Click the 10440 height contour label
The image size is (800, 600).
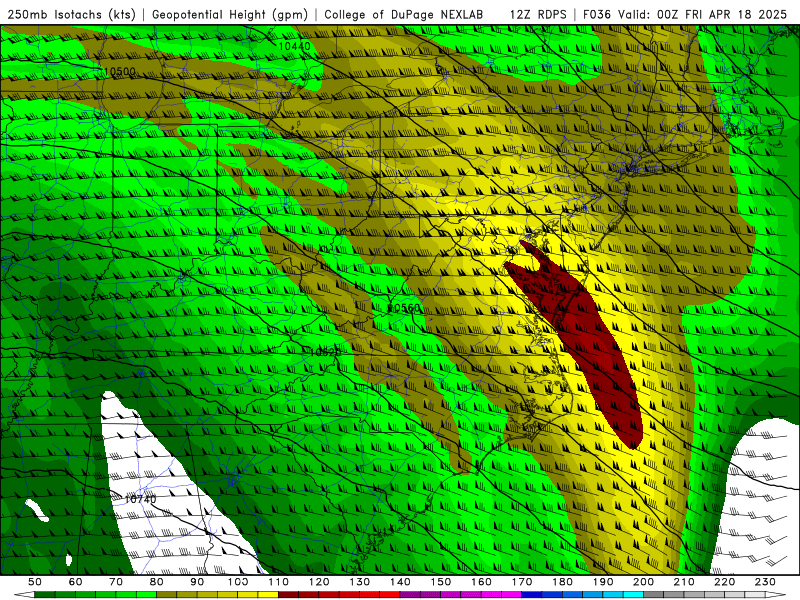tap(294, 46)
